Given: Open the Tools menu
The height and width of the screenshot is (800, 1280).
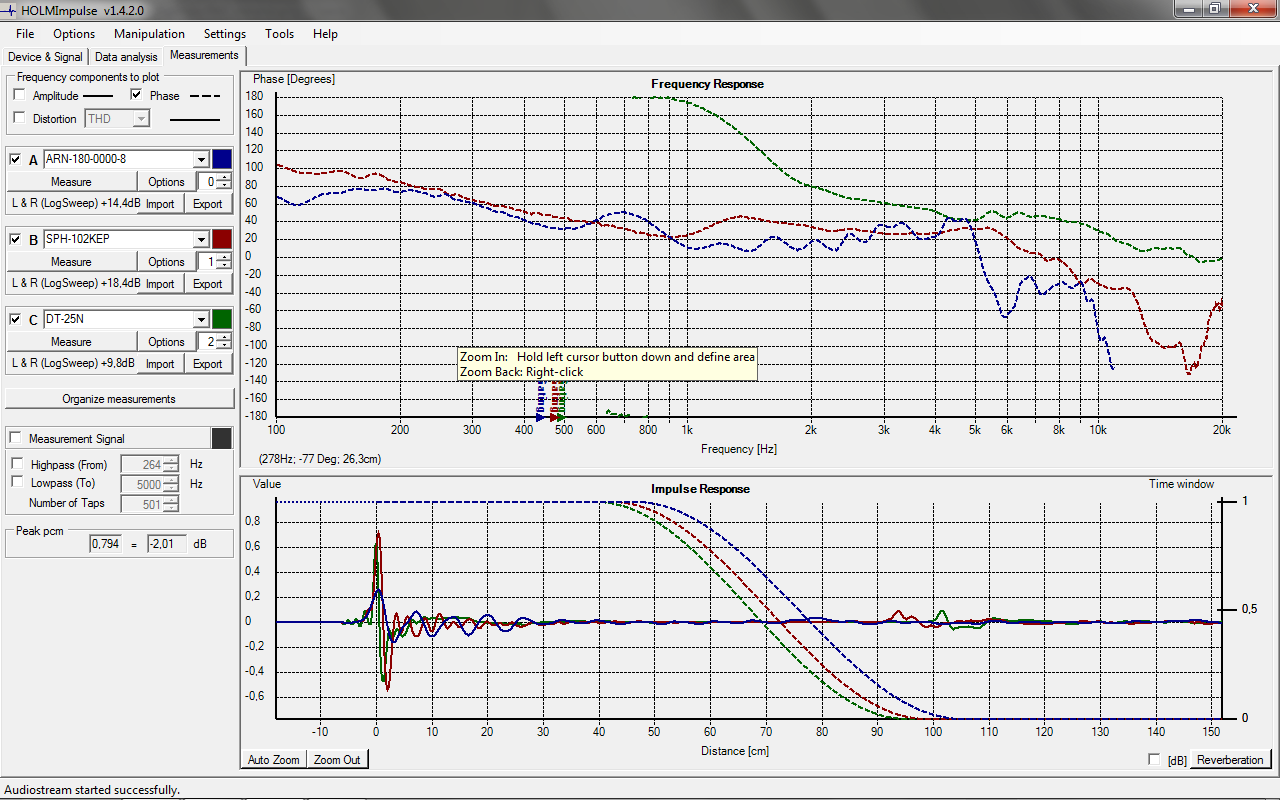Looking at the screenshot, I should (280, 34).
